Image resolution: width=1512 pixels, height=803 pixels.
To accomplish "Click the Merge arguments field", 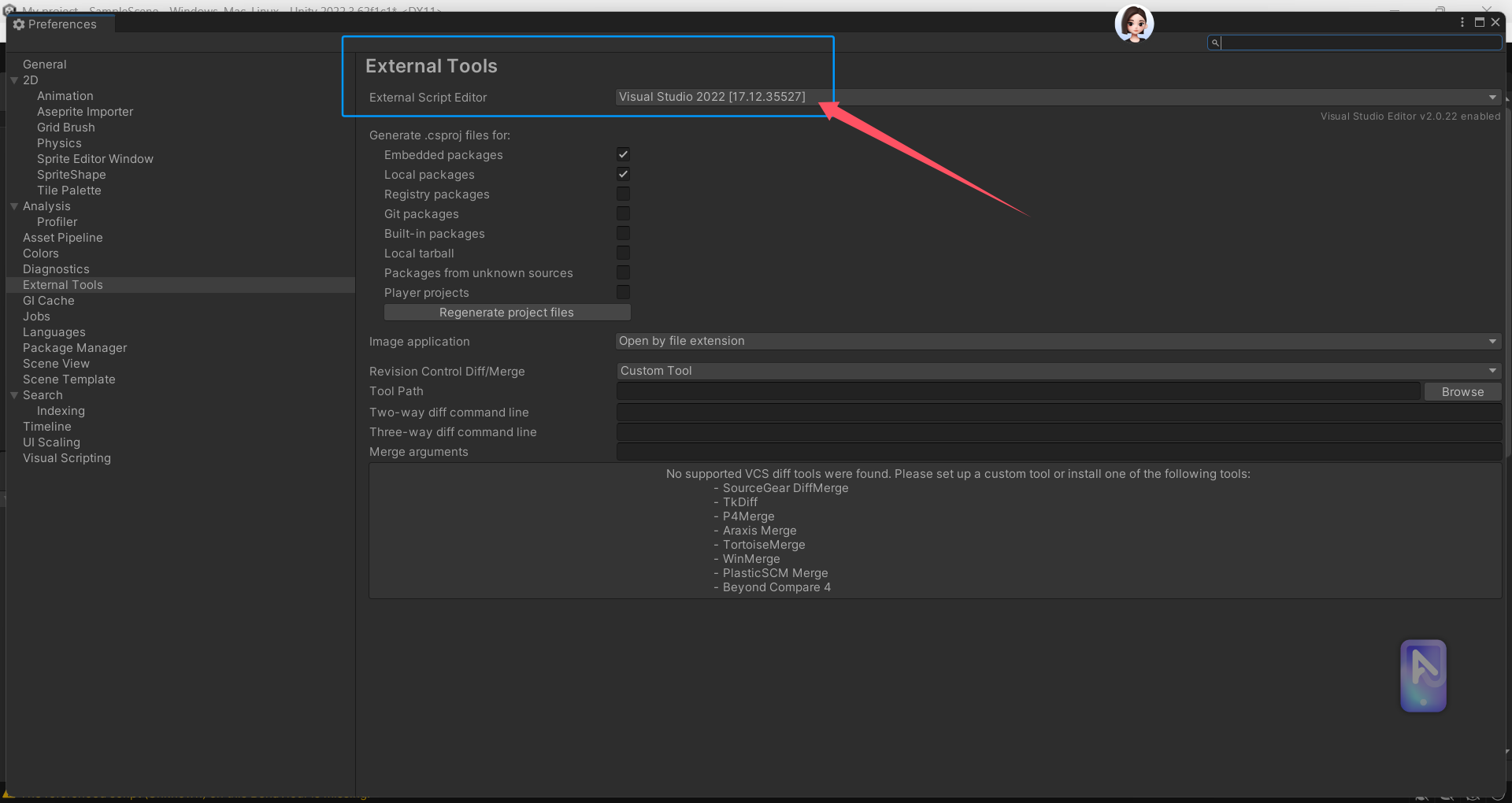I will [1058, 452].
